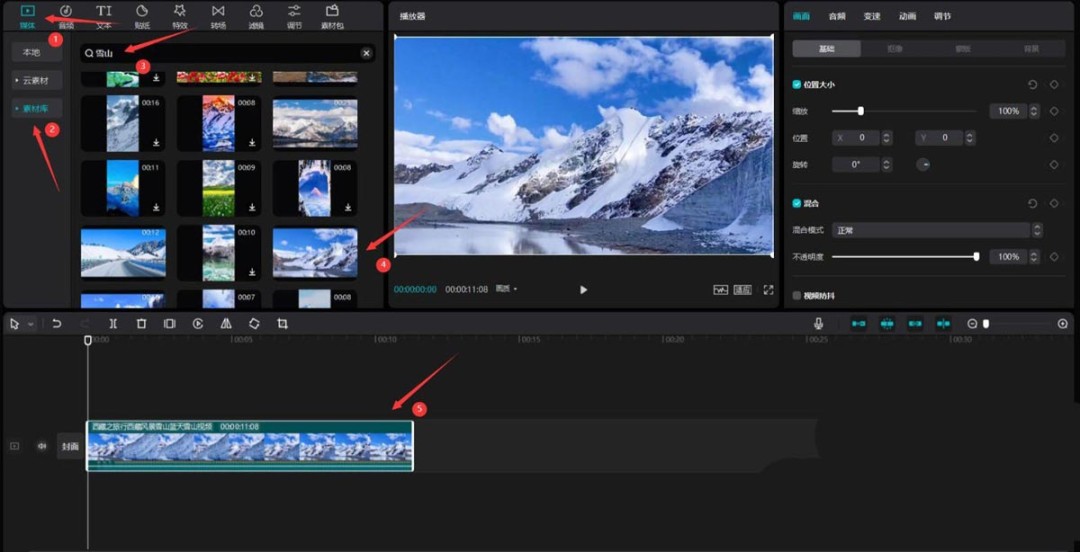This screenshot has height=552, width=1080.
Task: Switch to the 变速 (Speed) tab
Action: click(872, 16)
